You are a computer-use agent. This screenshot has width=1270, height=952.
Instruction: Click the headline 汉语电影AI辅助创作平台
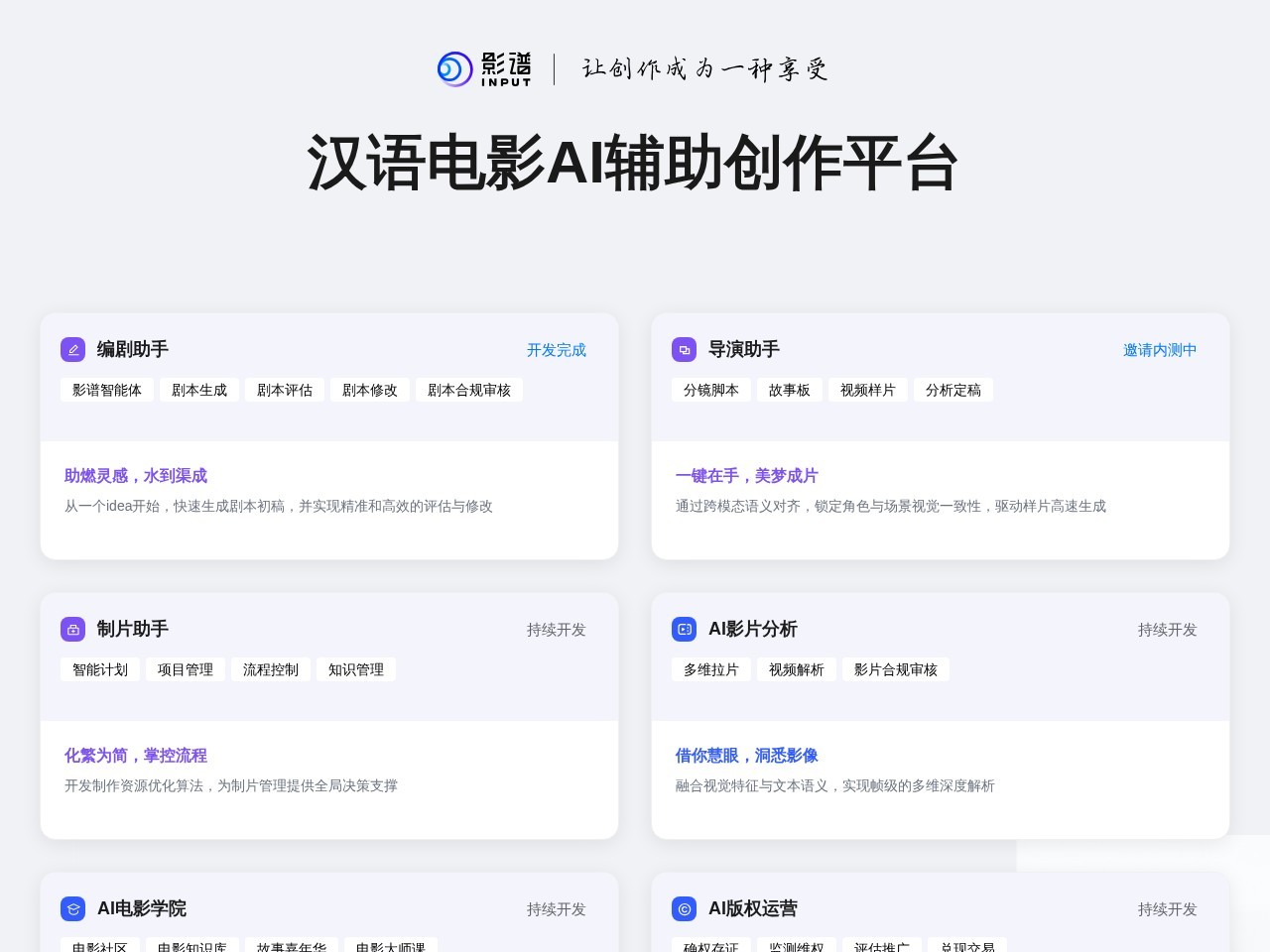pyautogui.click(x=633, y=163)
